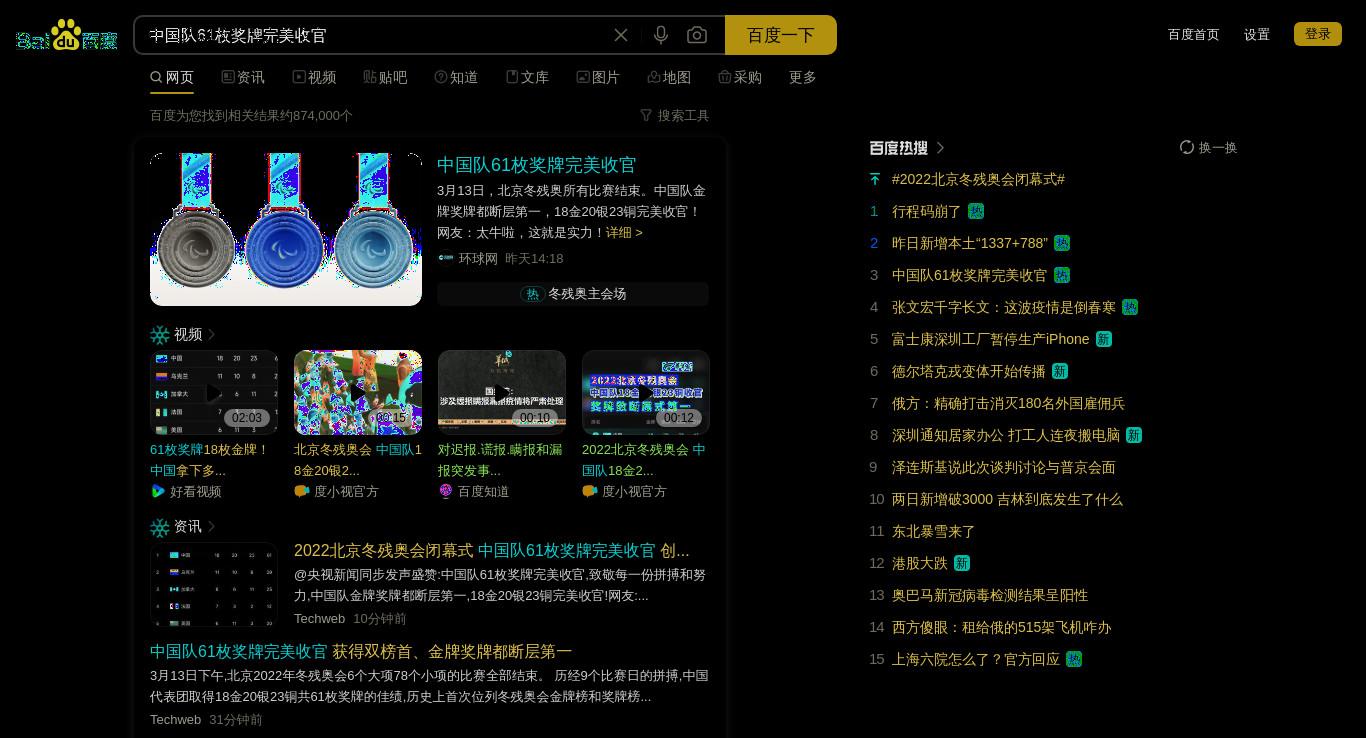Switch to the 采购 tab
1366x738 pixels.
[740, 77]
